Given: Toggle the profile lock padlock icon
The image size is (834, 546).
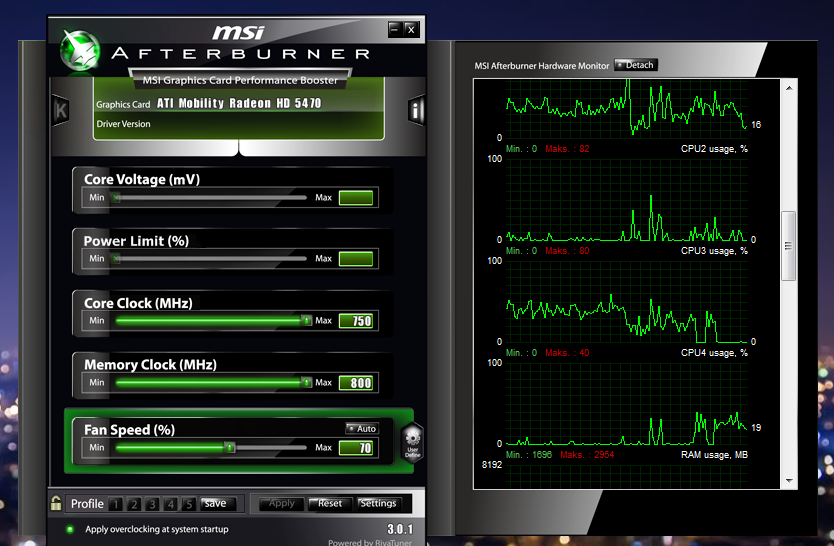Looking at the screenshot, I should 56,503.
